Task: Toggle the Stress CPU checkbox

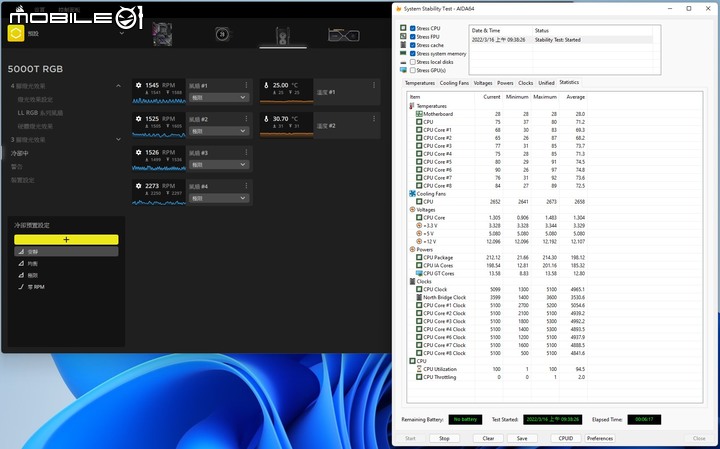Action: click(412, 28)
